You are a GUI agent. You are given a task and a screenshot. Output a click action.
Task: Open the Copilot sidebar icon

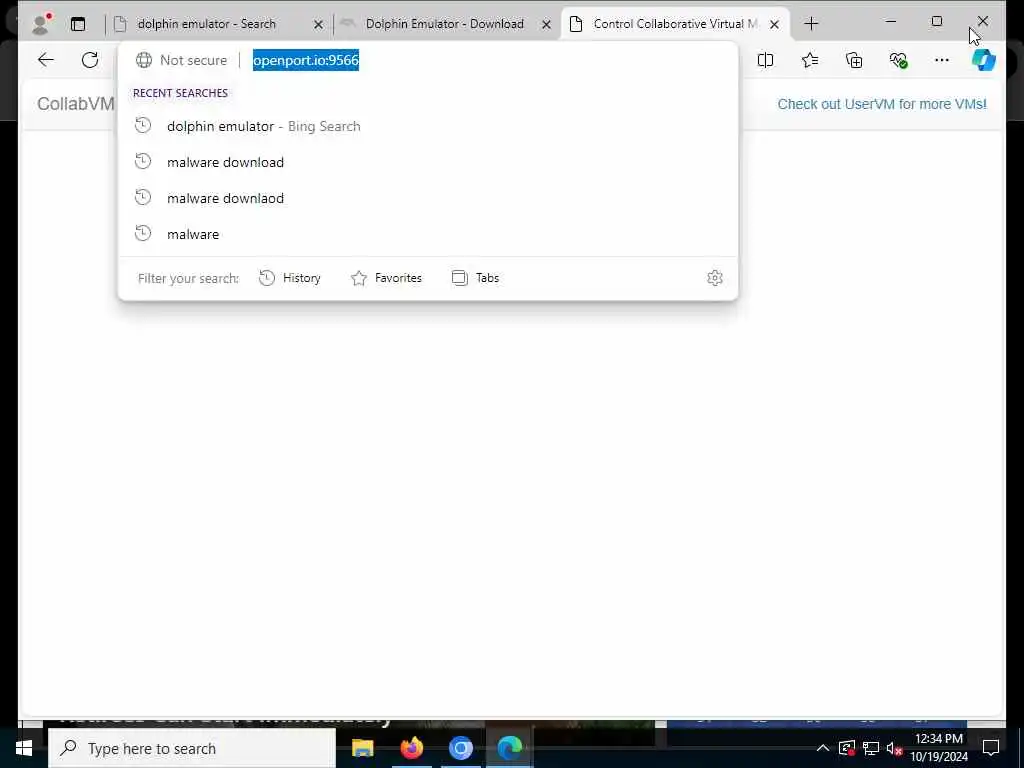point(983,60)
